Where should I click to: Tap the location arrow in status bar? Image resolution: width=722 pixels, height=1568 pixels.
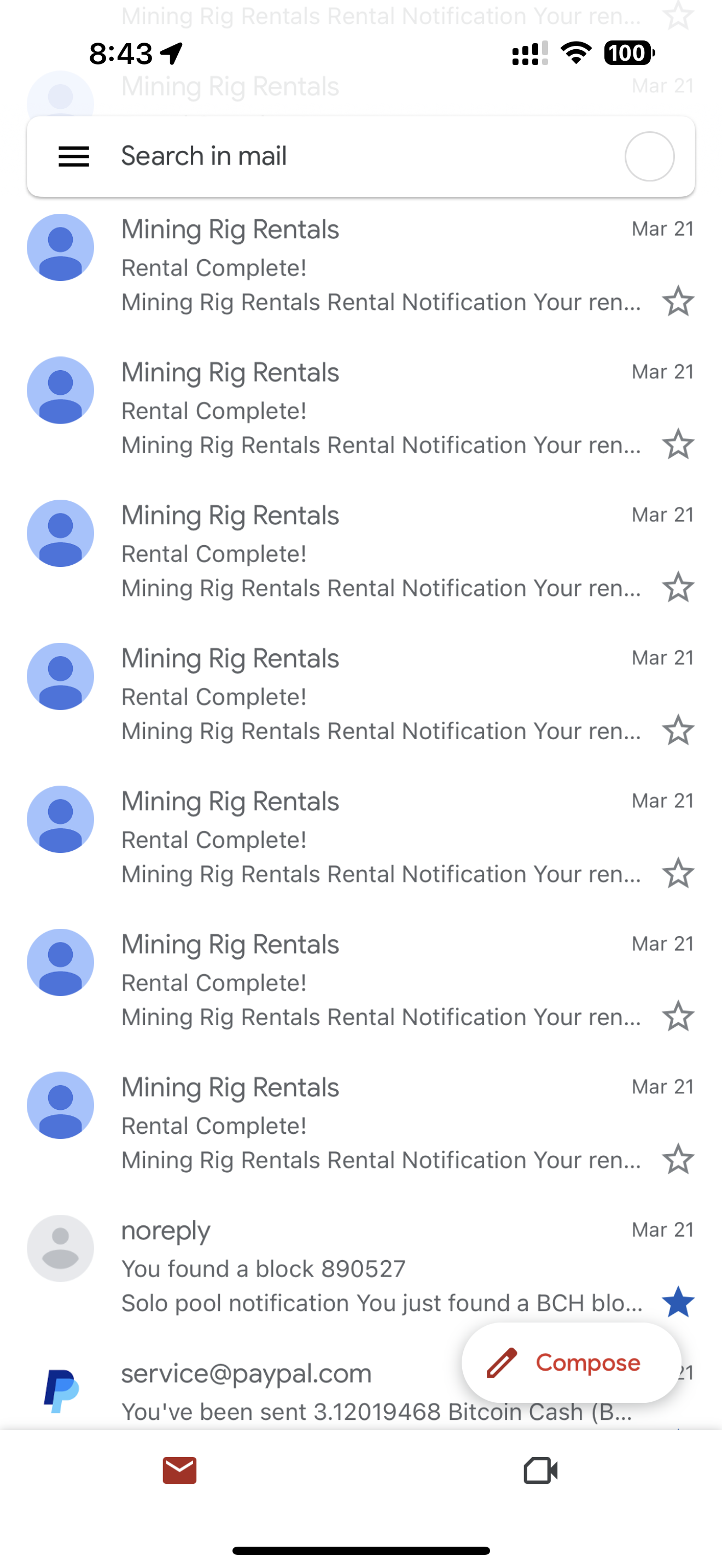[x=172, y=54]
